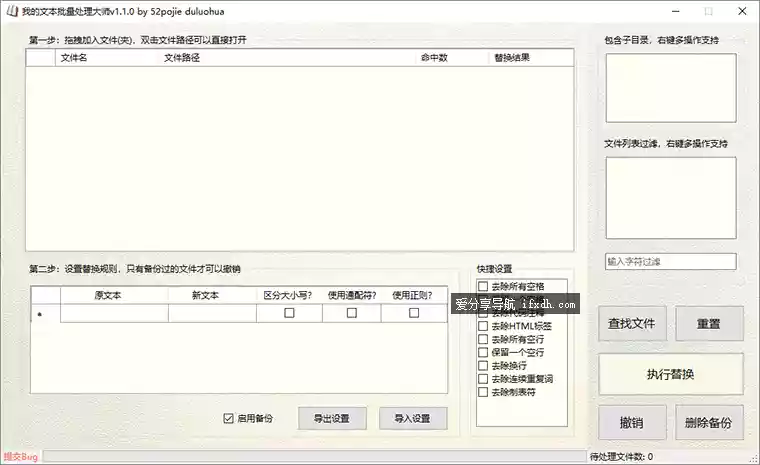The height and width of the screenshot is (465, 760).
Task: Check 使用正则 box in rule row
Action: tap(414, 313)
